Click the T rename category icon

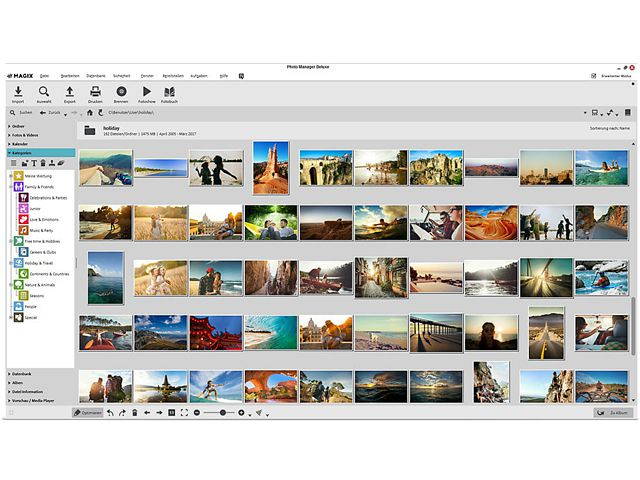34,163
